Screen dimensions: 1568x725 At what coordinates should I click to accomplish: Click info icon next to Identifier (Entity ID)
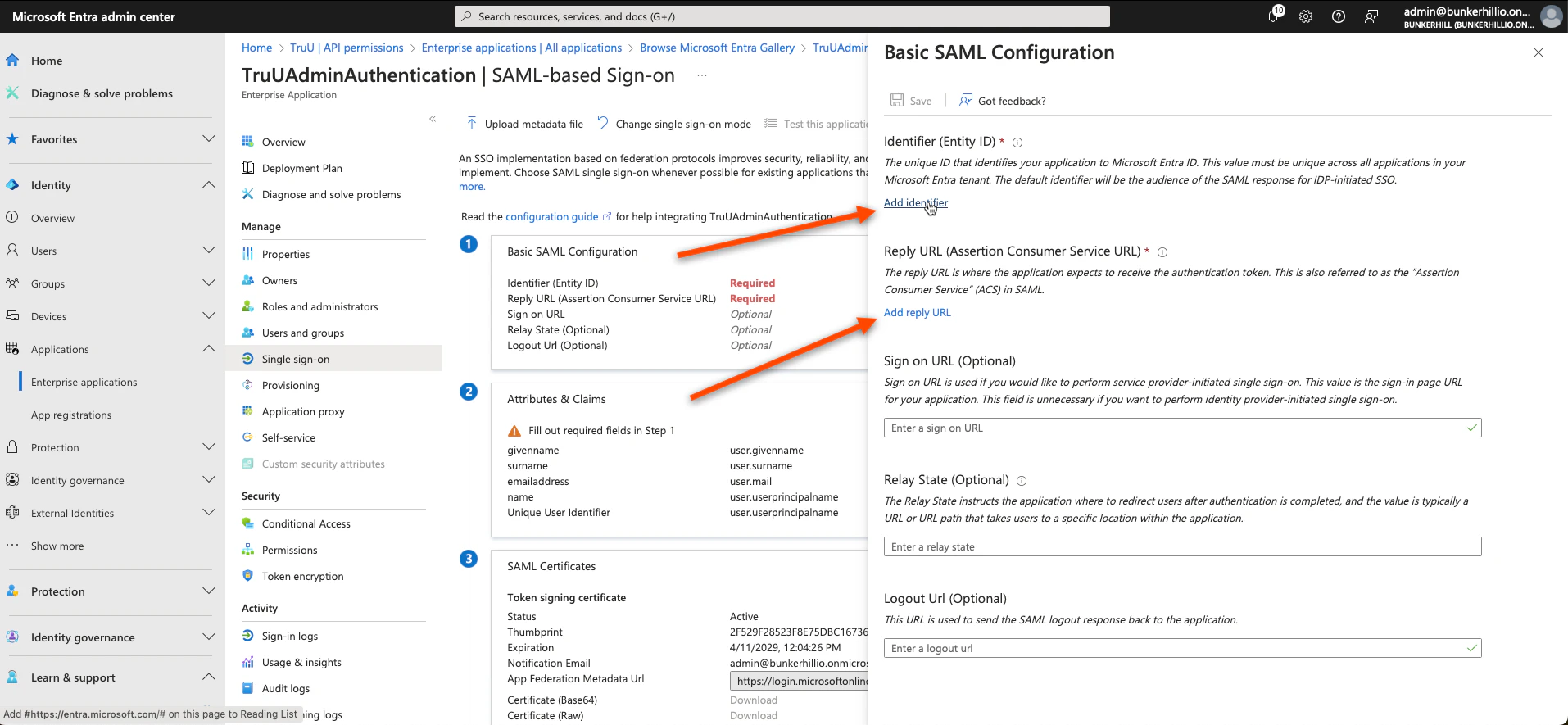click(1017, 143)
